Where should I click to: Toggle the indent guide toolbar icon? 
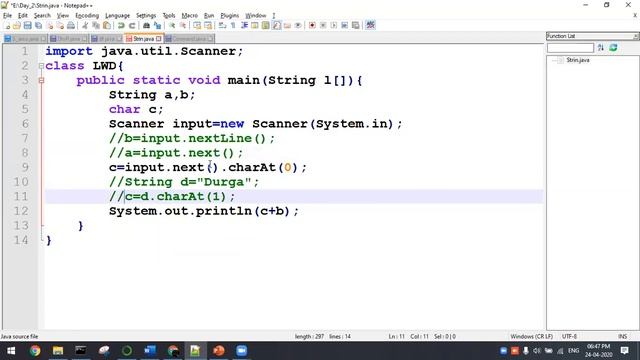point(244,25)
